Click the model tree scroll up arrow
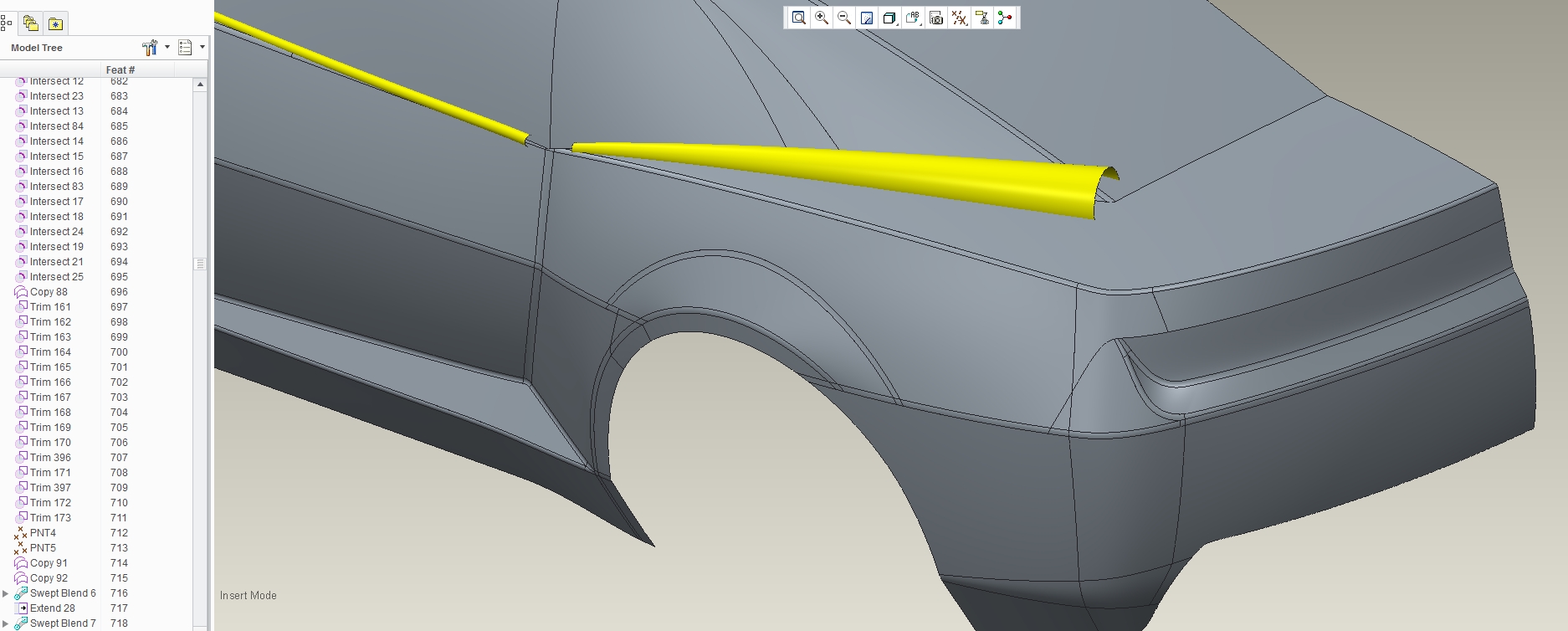The height and width of the screenshot is (631, 1568). (200, 85)
